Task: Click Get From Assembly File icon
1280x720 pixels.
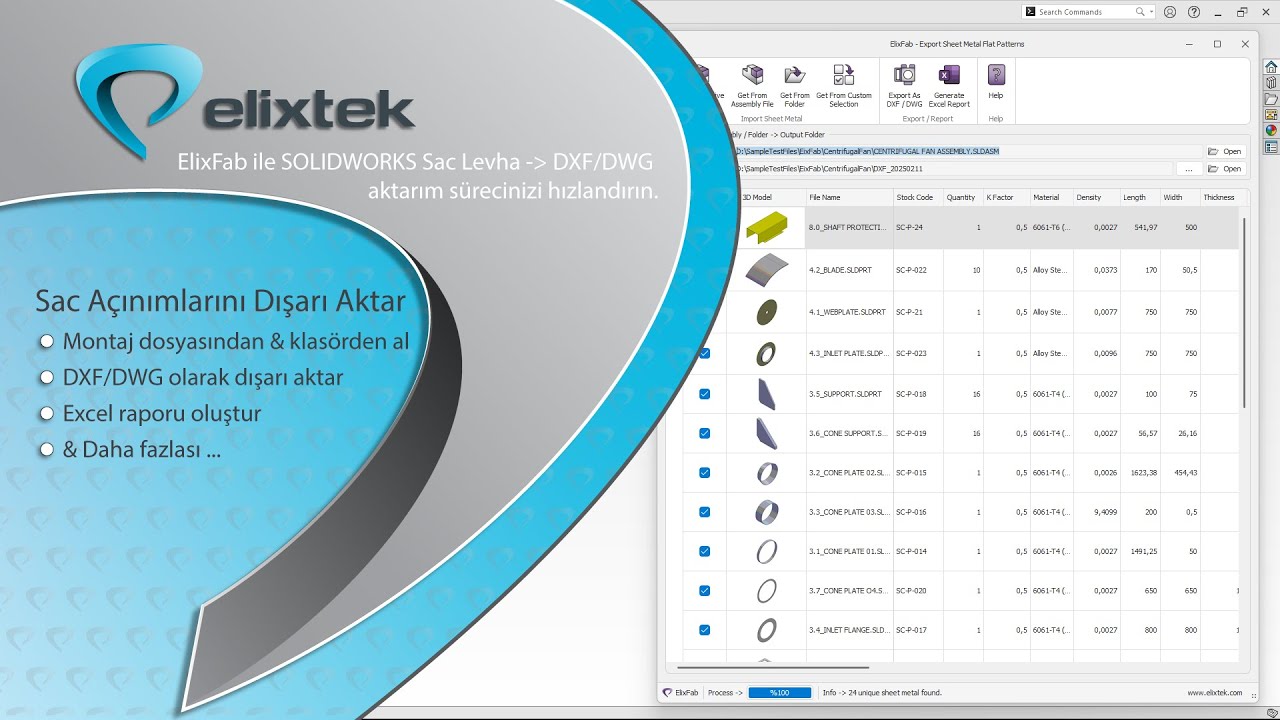Action: click(x=752, y=75)
